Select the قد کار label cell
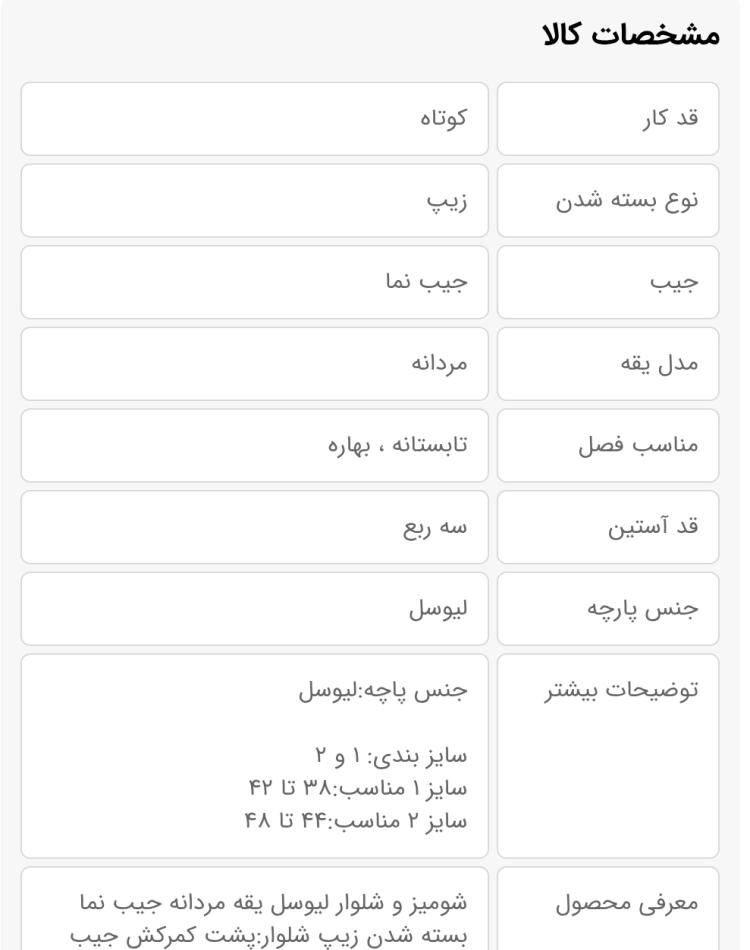Image resolution: width=750 pixels, height=950 pixels. coord(608,119)
